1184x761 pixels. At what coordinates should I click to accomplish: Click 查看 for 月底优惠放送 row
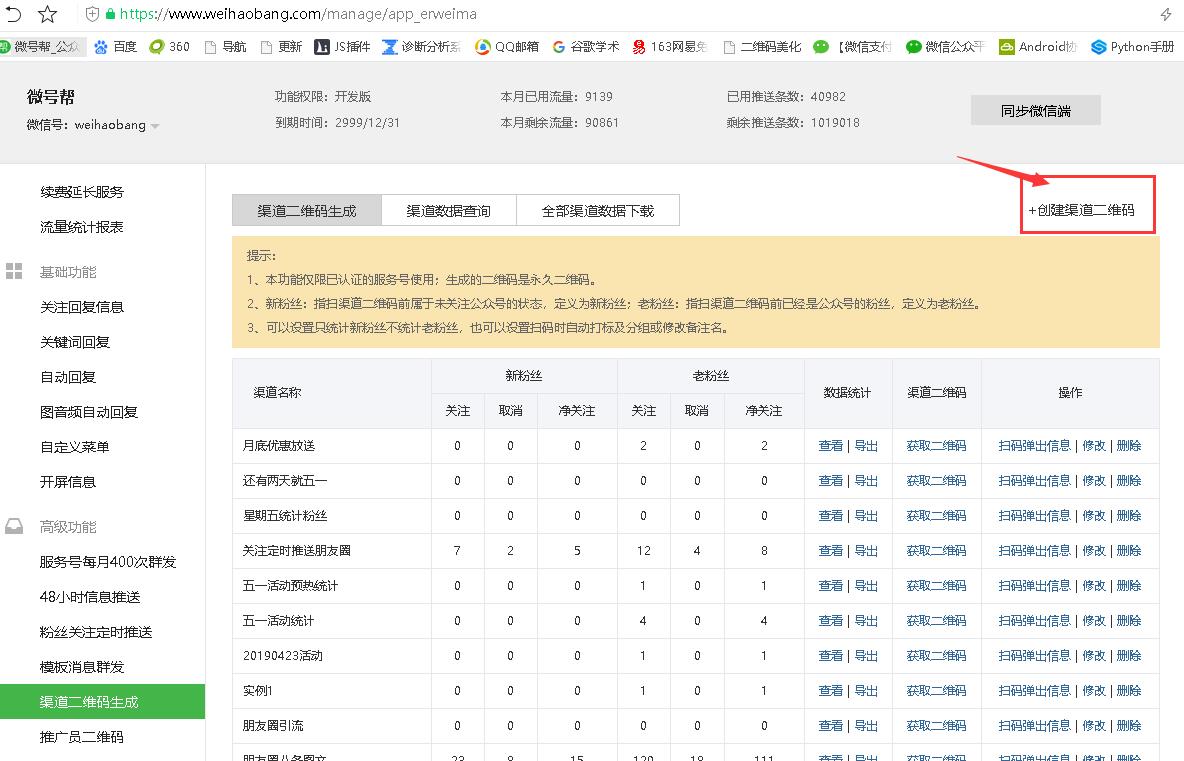[x=831, y=445]
